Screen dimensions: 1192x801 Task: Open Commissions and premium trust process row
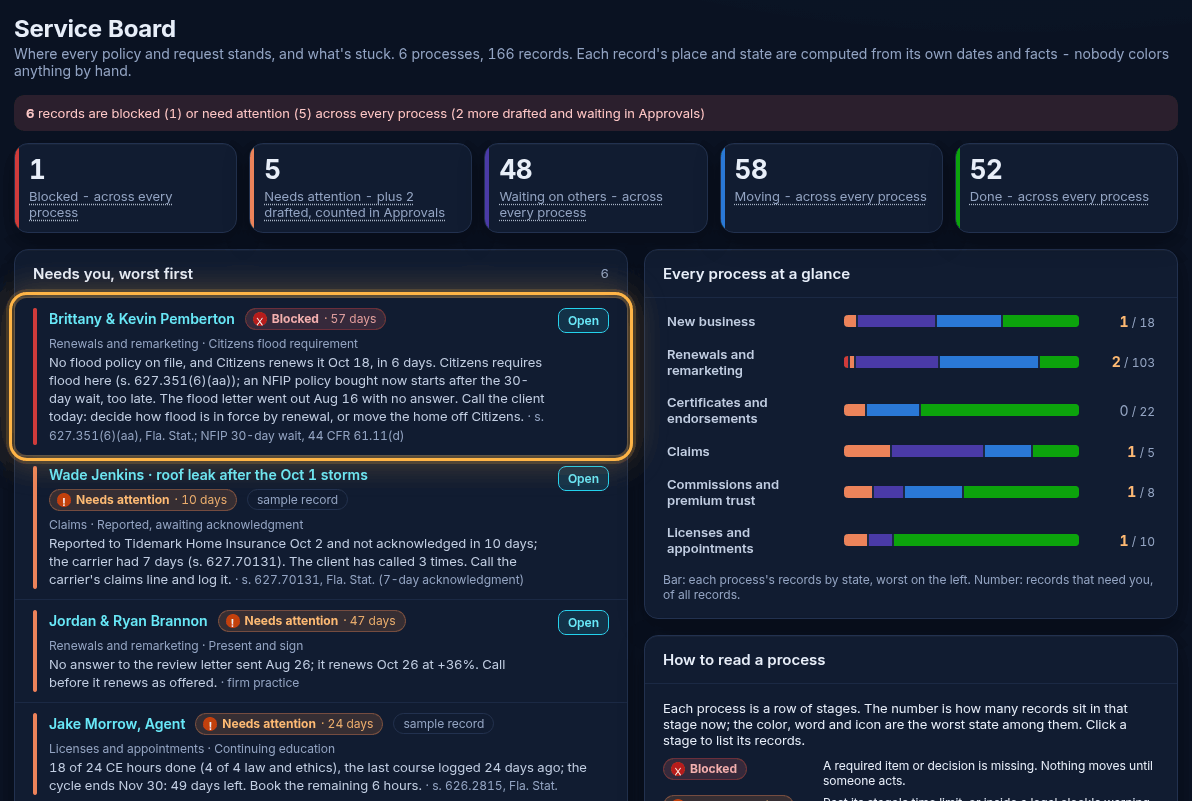911,492
